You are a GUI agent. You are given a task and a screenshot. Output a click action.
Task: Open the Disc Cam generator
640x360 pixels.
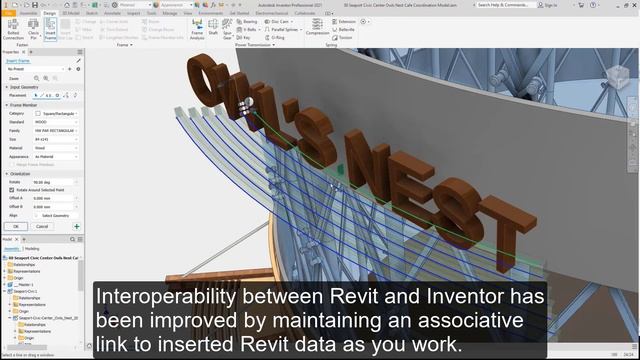point(278,21)
